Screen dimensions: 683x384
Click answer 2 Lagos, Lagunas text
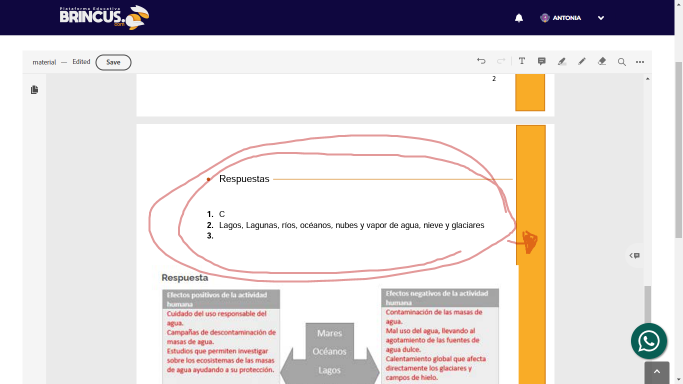352,225
